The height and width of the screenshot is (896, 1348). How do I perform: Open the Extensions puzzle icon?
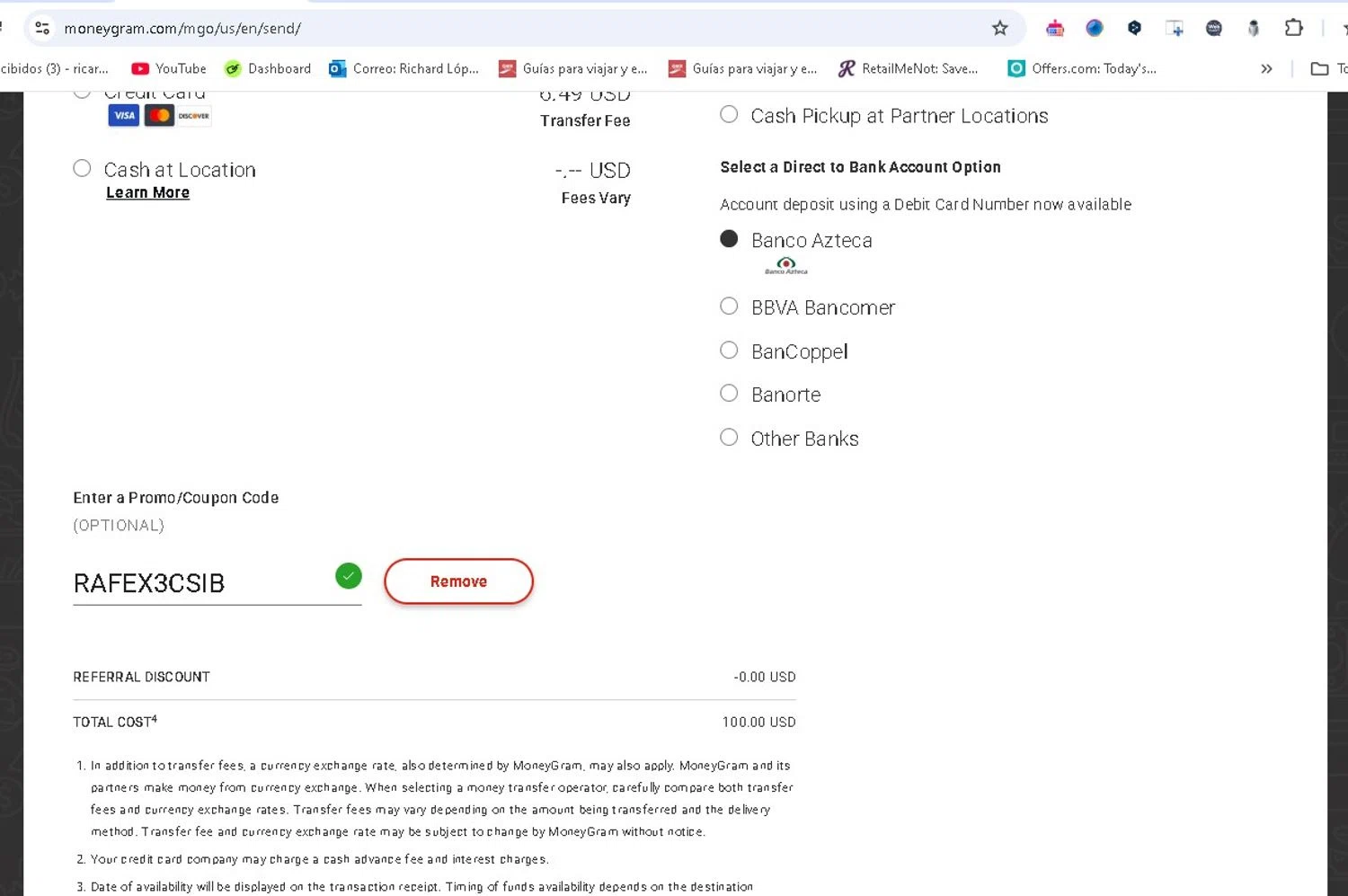coord(1293,28)
